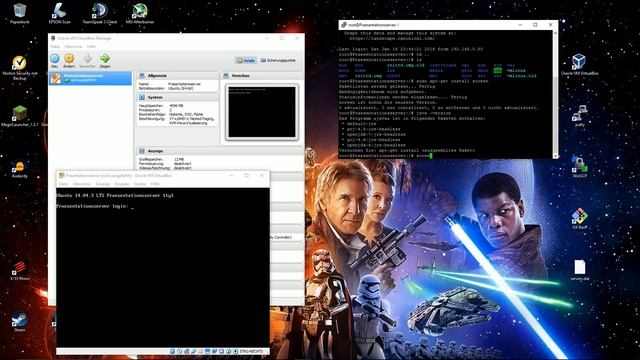Click the Neu toolbar icon in VirtualBox Manager
This screenshot has height=360, width=640.
point(55,60)
